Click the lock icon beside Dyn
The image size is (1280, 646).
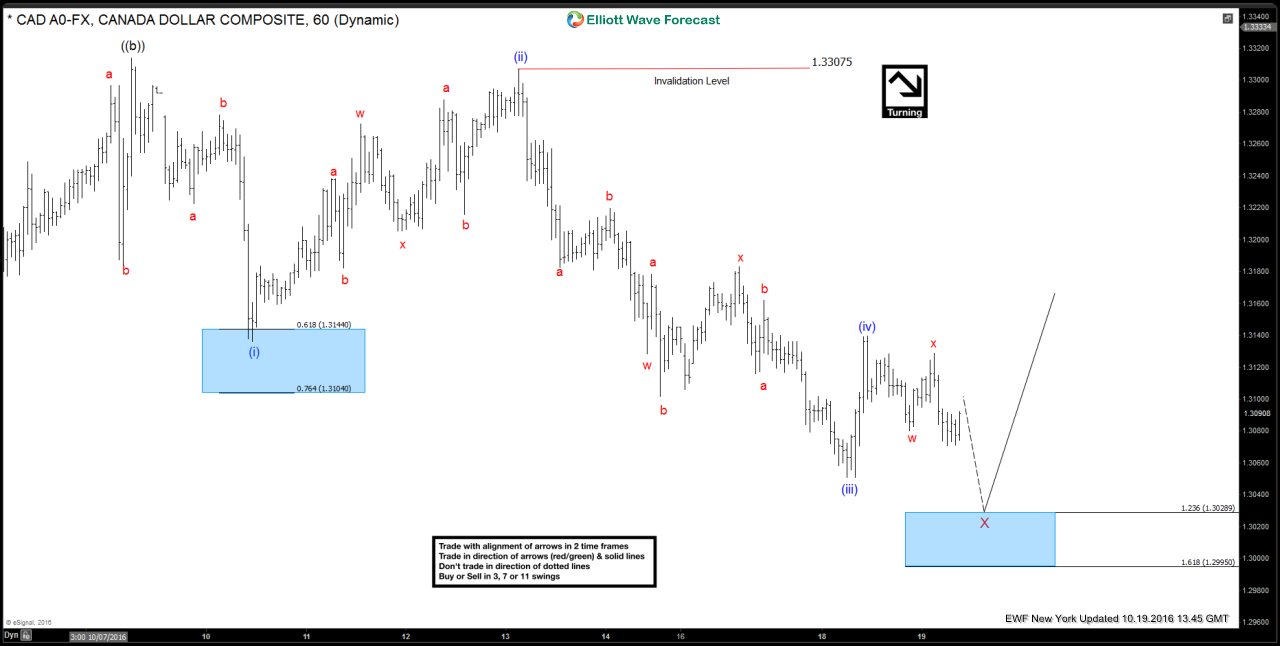click(26, 635)
